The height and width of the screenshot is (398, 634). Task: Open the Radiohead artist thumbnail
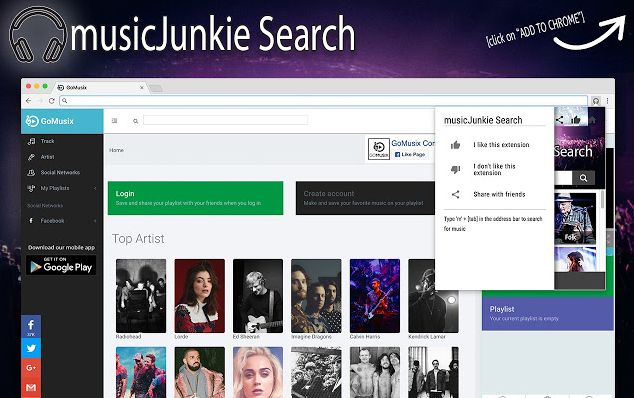[x=141, y=296]
